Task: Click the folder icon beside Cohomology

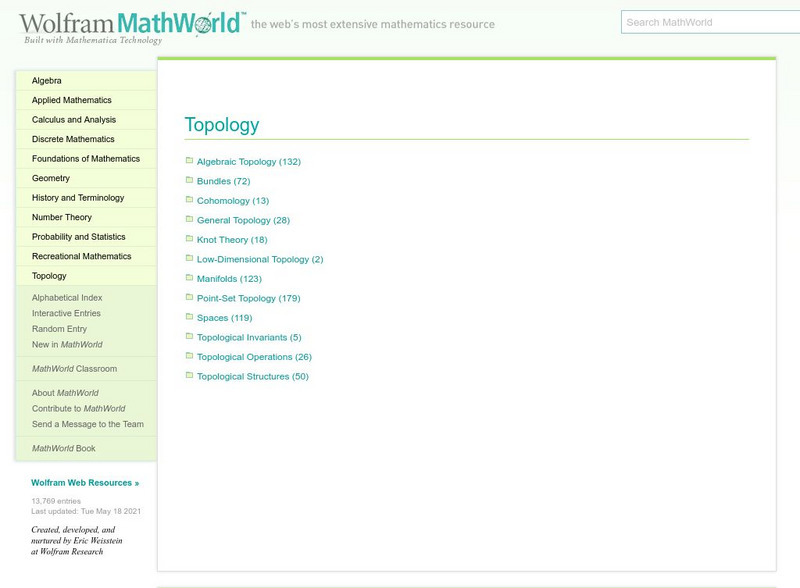Action: [x=189, y=200]
